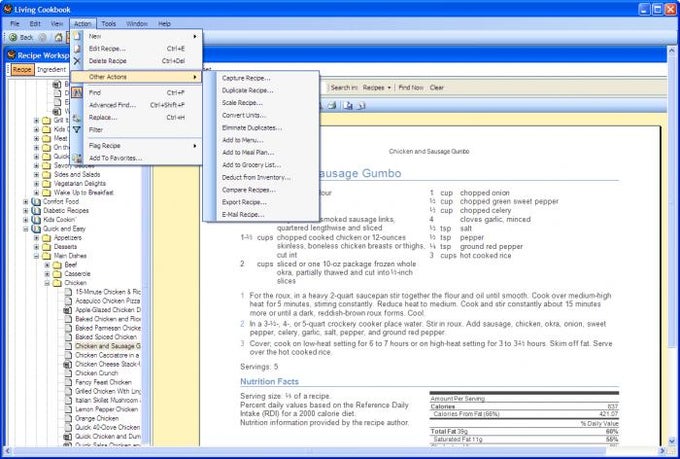
Task: Click the Filter funnel icon in menu
Action: pos(77,130)
